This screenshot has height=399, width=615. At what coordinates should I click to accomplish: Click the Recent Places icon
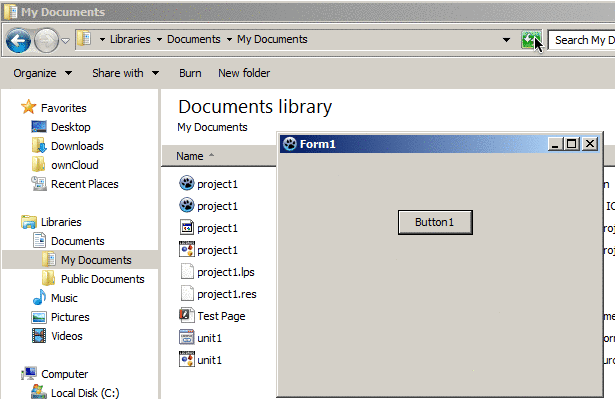pos(39,184)
